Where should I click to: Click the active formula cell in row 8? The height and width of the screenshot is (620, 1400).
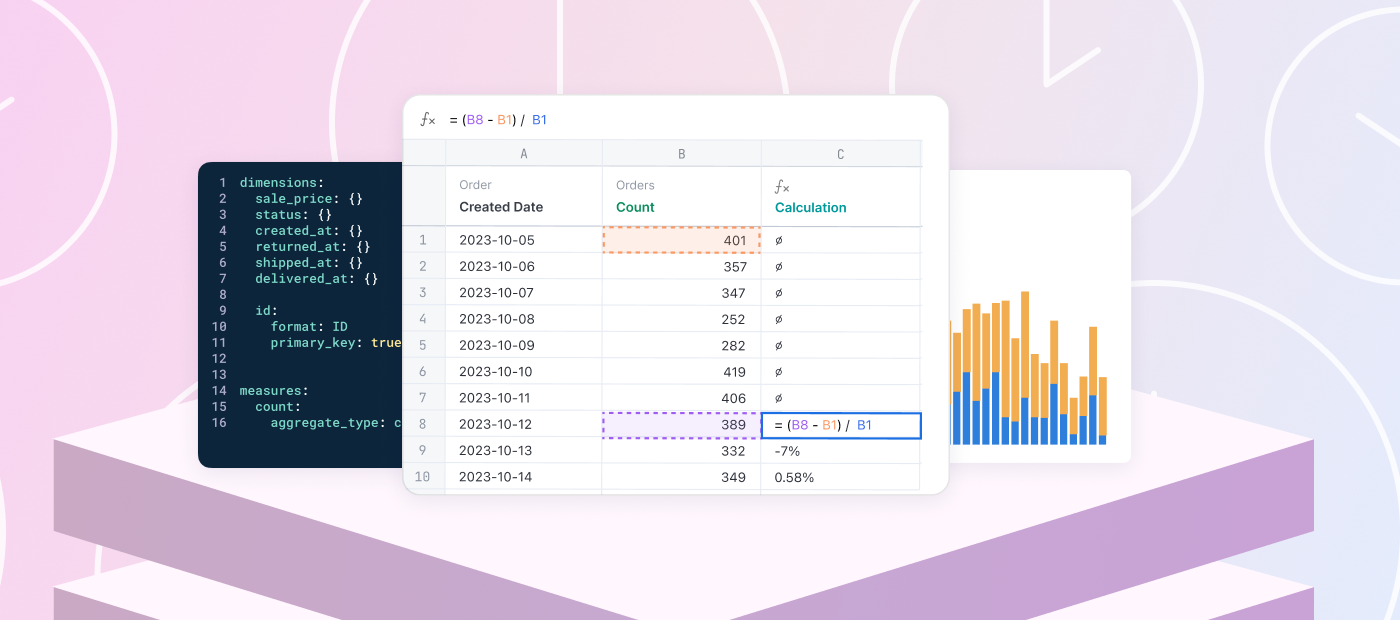[840, 425]
